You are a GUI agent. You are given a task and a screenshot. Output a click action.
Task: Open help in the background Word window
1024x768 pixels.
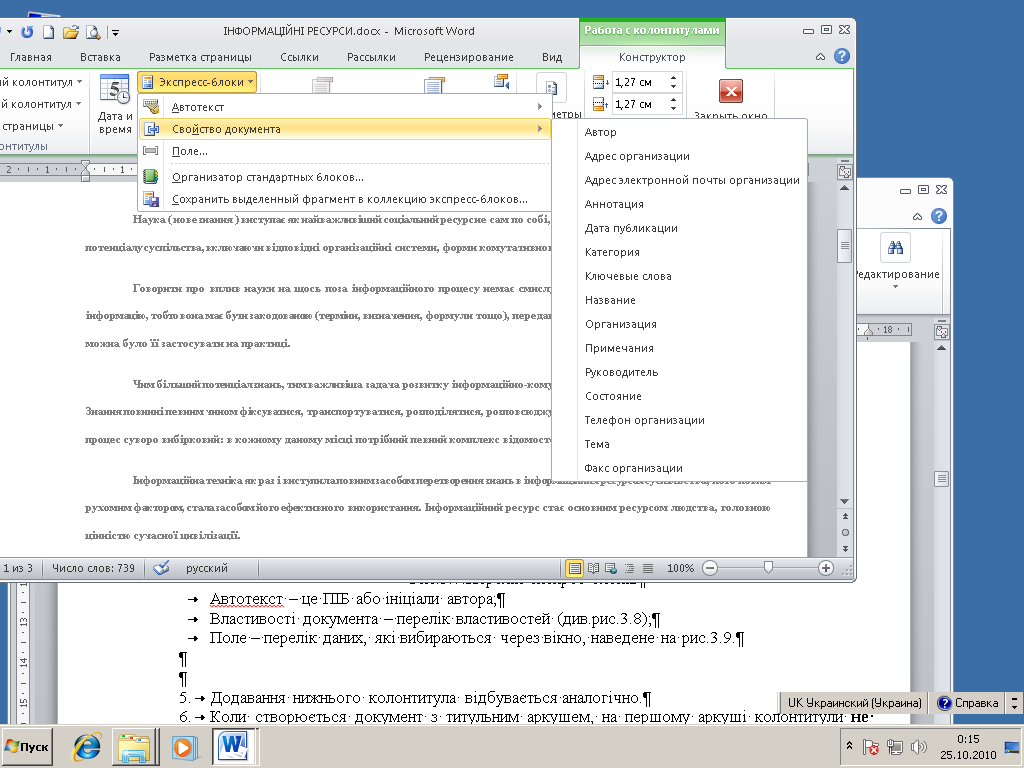click(939, 216)
